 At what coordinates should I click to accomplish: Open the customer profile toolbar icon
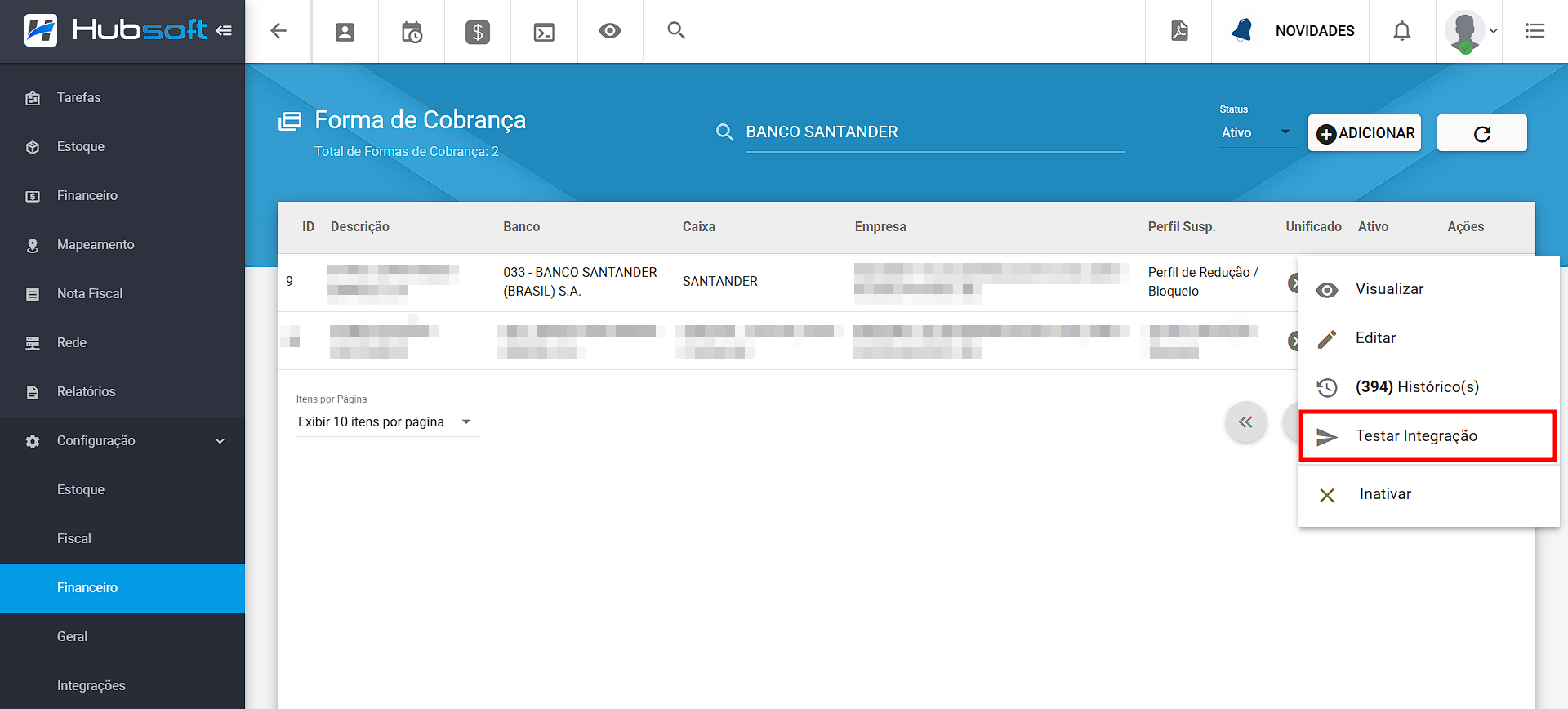(x=345, y=32)
